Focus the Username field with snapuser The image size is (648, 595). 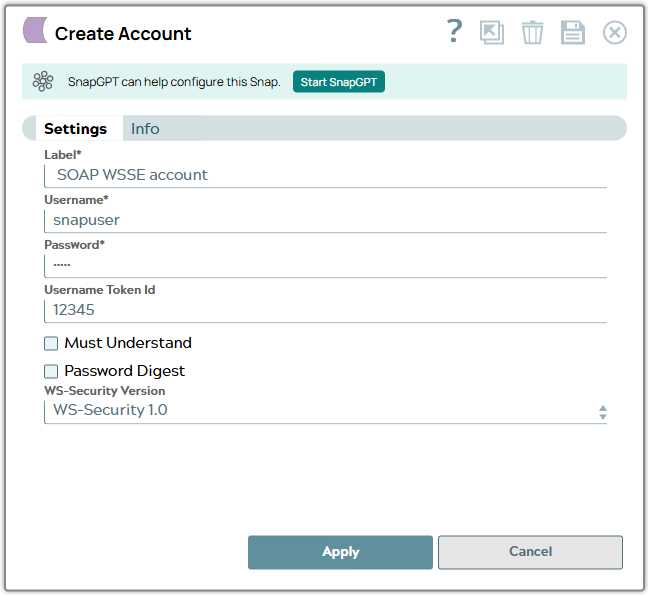(325, 221)
